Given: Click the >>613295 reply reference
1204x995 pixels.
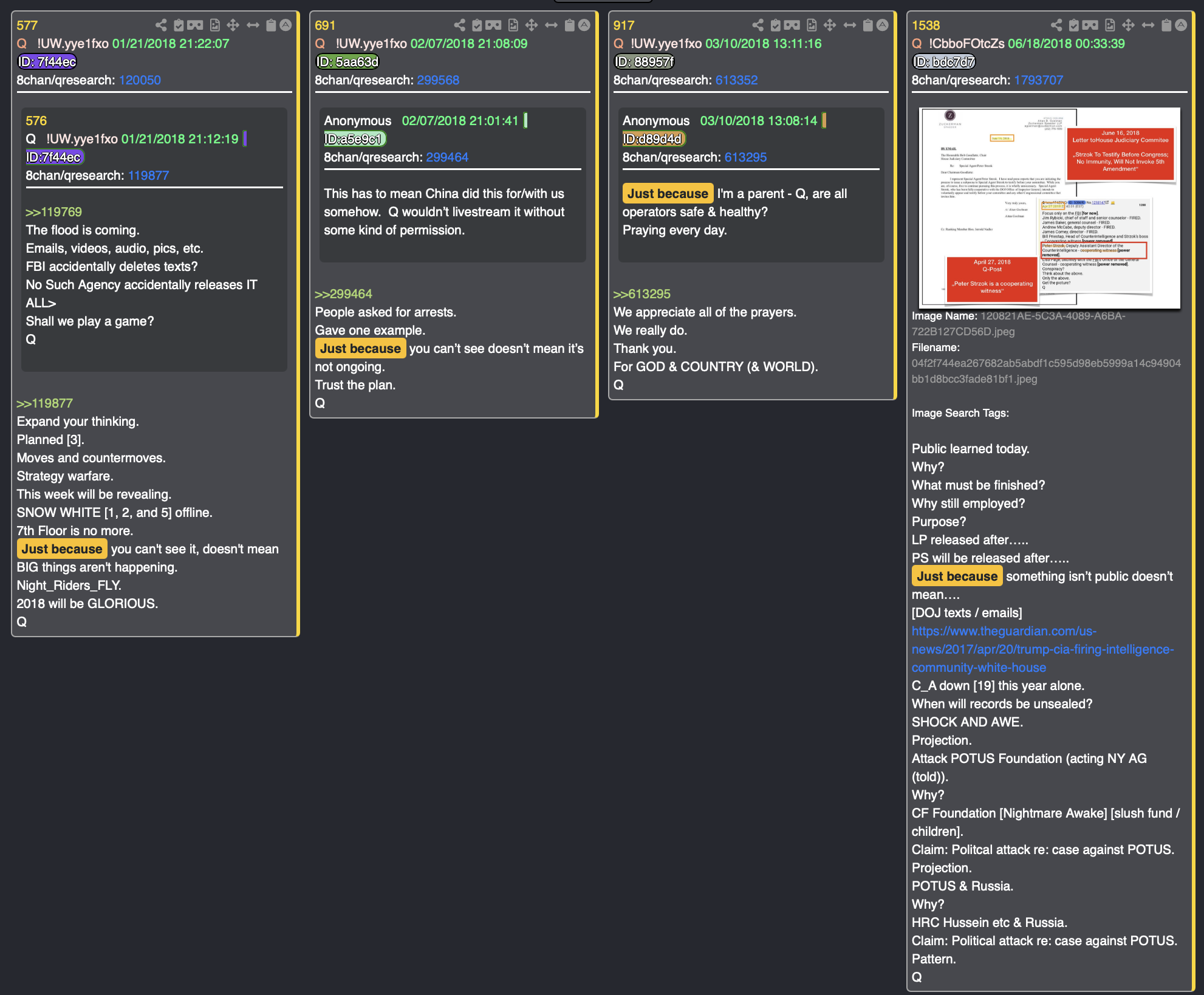Looking at the screenshot, I should pos(642,294).
